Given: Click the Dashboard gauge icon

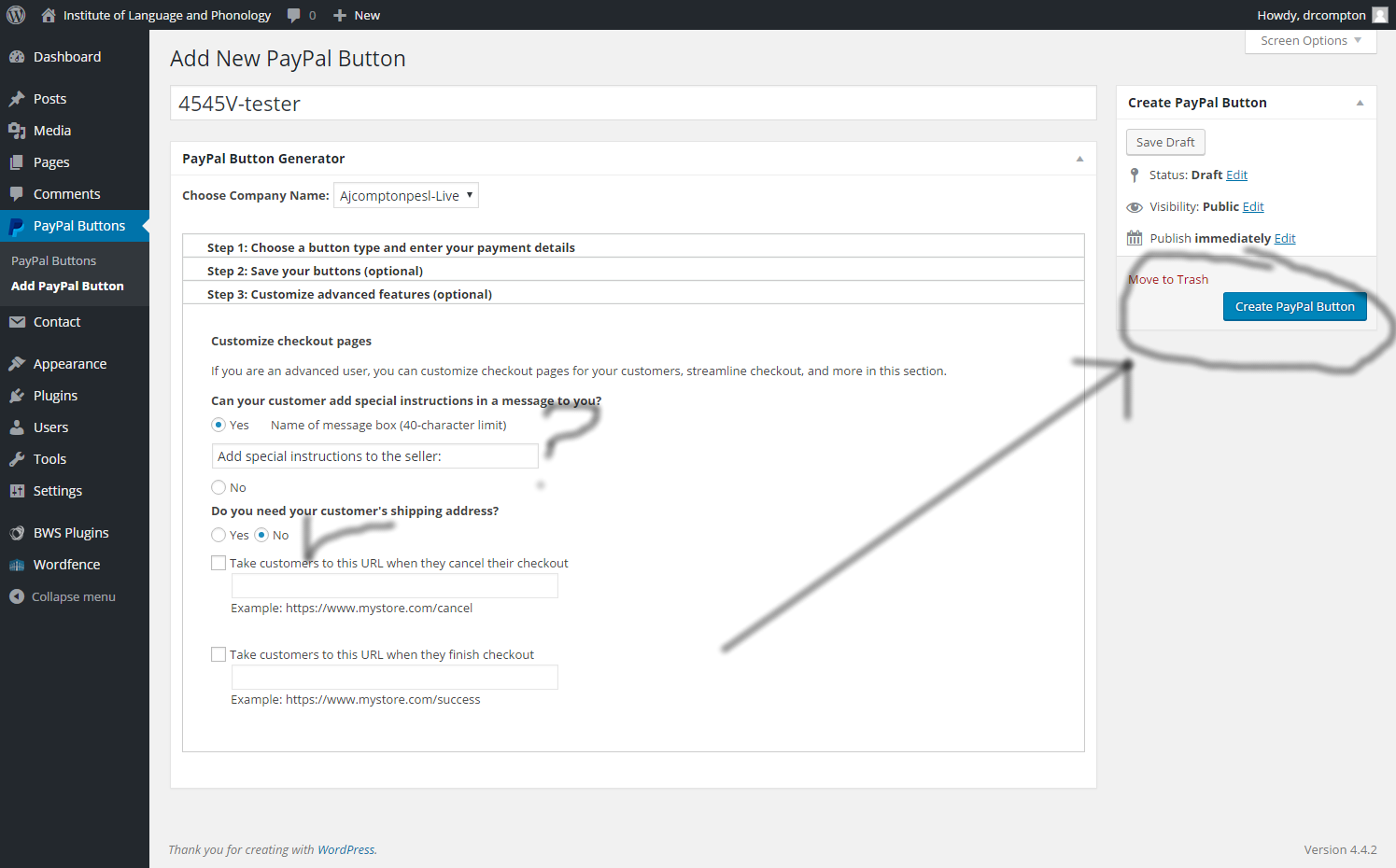Looking at the screenshot, I should 17,57.
